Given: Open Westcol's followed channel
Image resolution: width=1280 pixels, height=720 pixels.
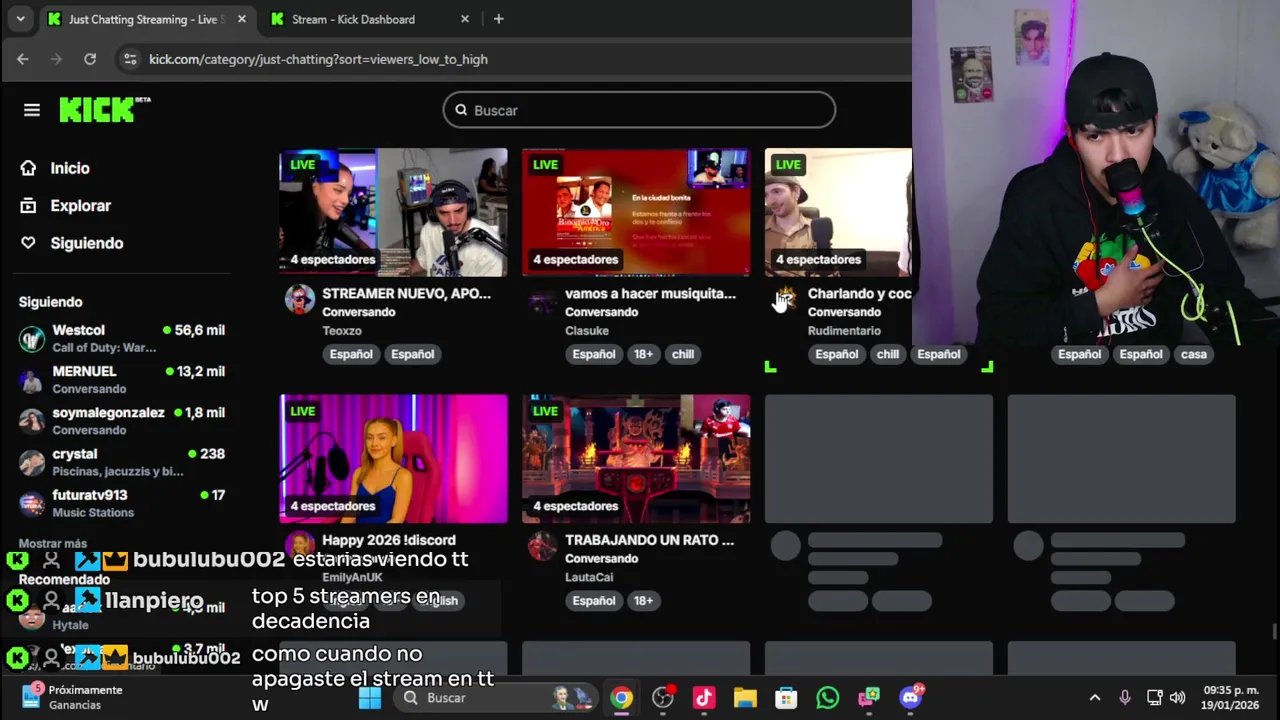Looking at the screenshot, I should (x=122, y=338).
